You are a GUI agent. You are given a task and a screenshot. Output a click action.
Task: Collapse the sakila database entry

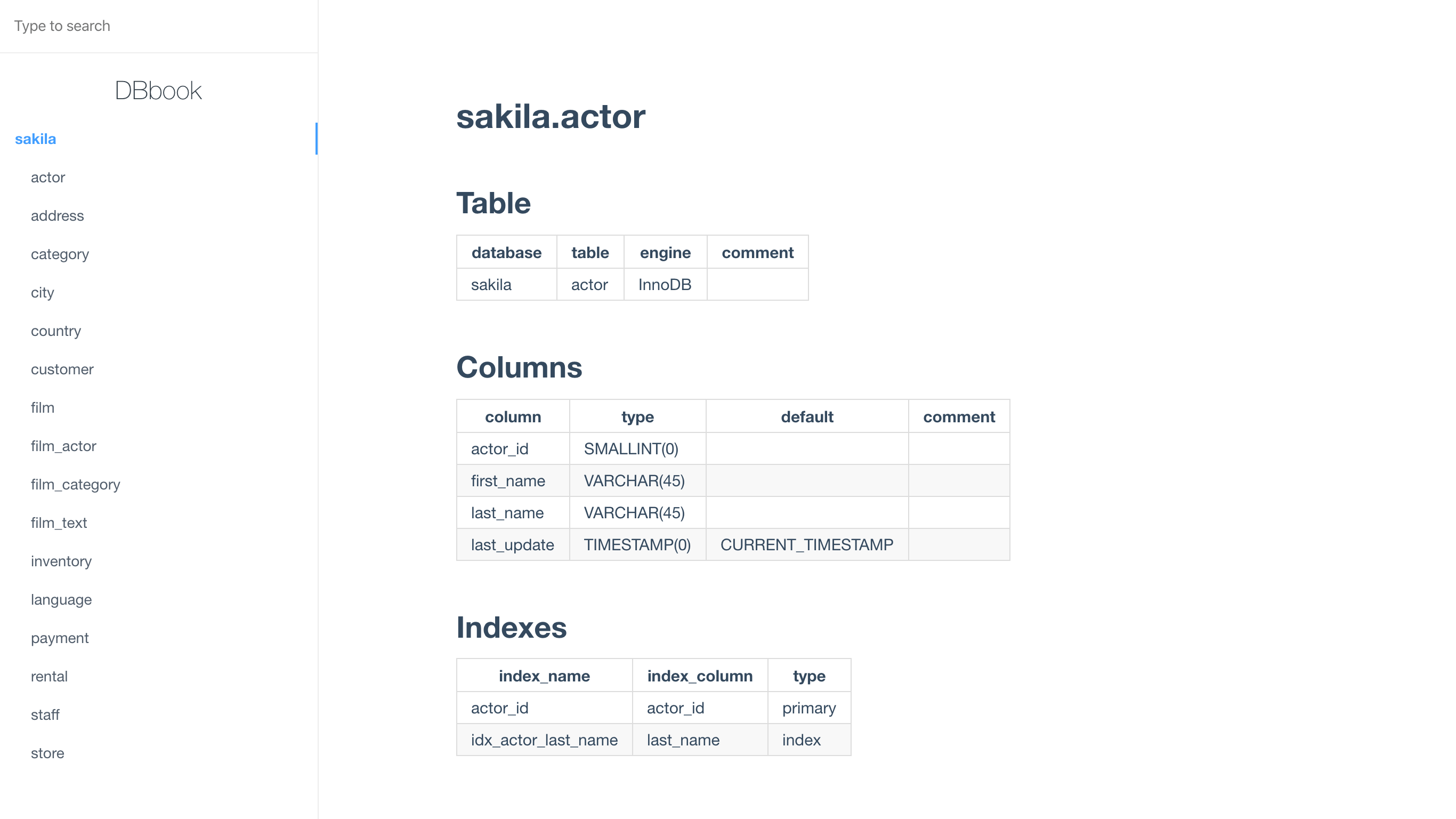pos(35,139)
